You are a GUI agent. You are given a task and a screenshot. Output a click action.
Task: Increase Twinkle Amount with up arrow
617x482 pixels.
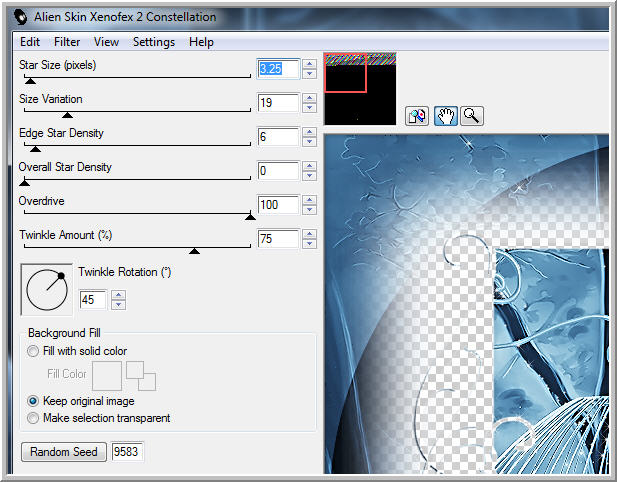[310, 234]
